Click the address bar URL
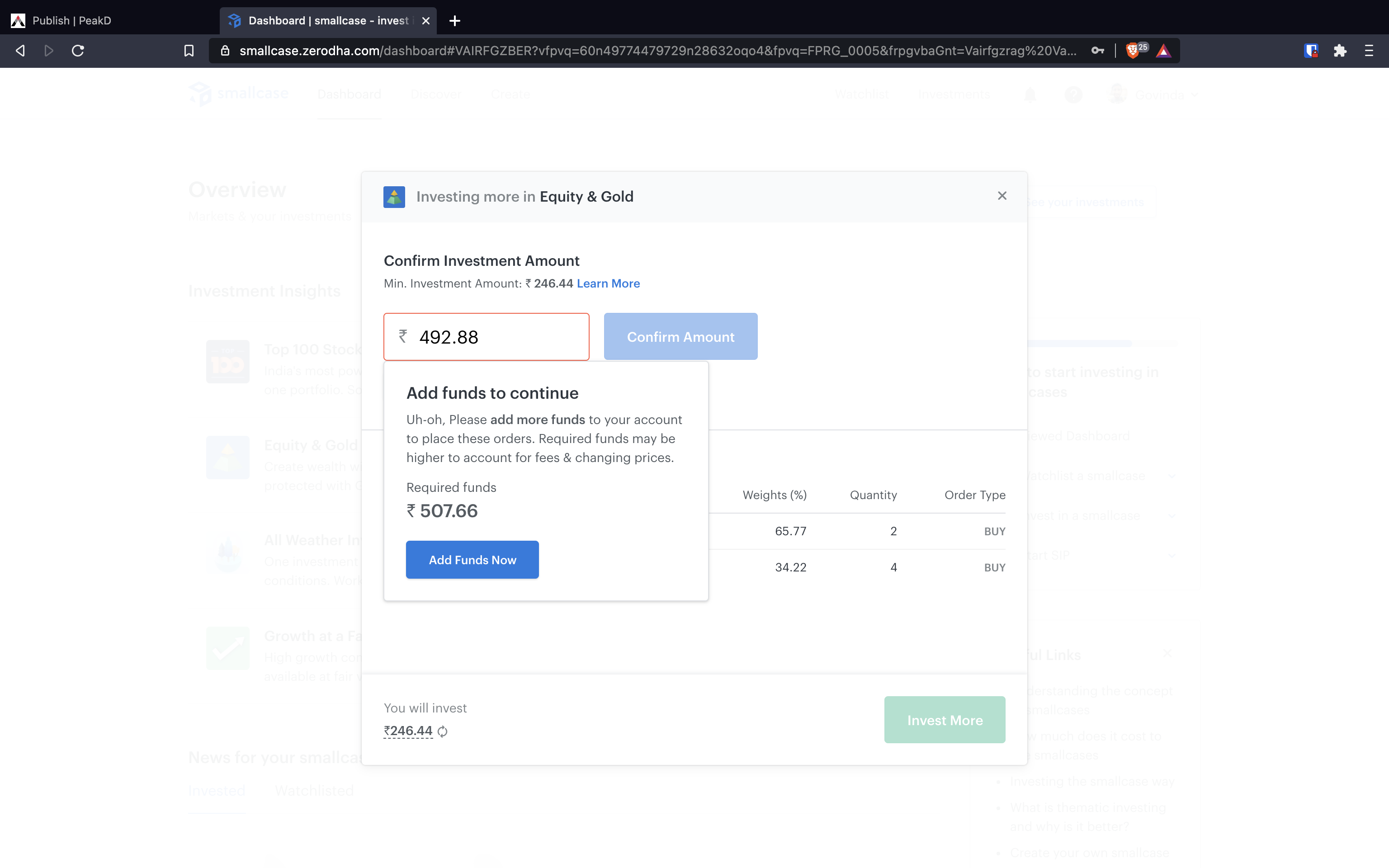 pos(658,51)
